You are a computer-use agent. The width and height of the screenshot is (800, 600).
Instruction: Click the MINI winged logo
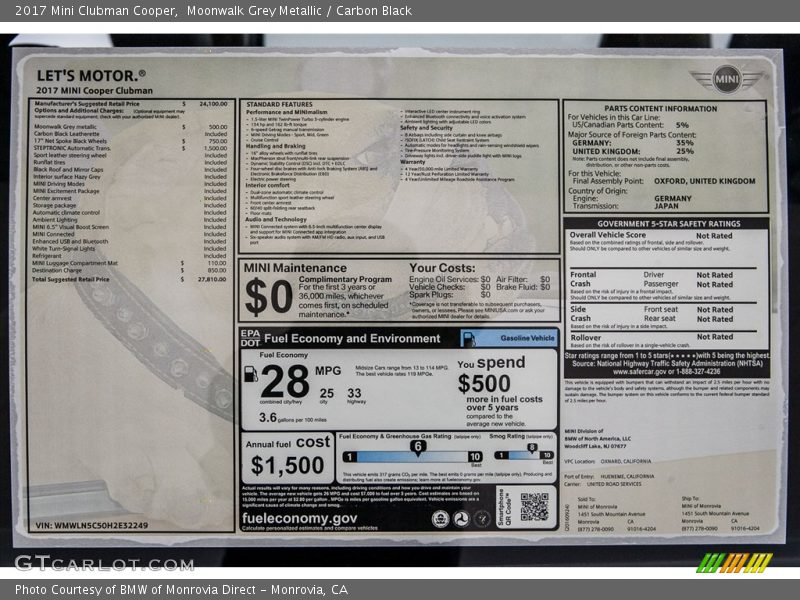coord(727,79)
